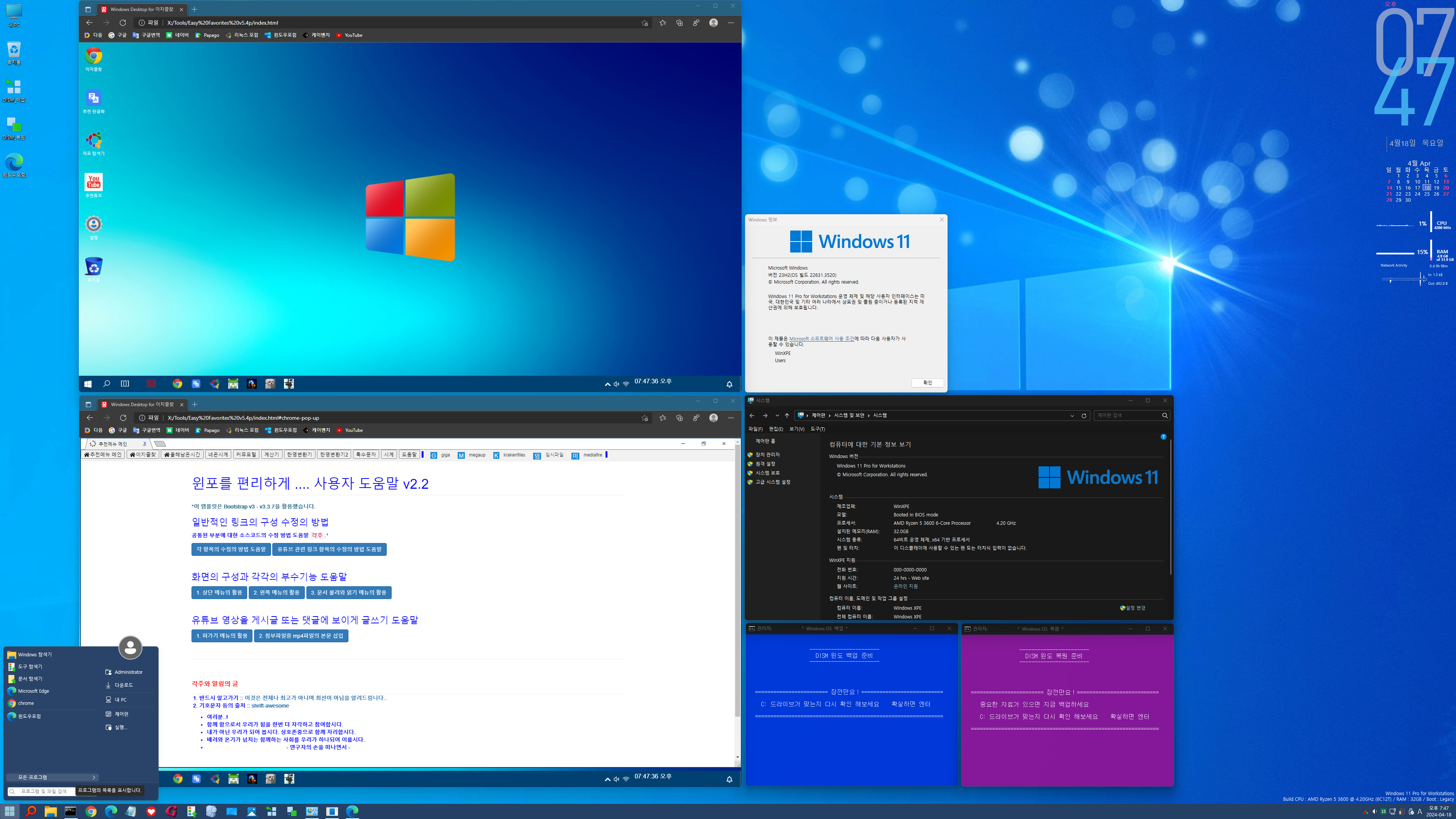Open the red magnifier search icon in the taskbar
The height and width of the screenshot is (819, 1456).
[30, 811]
